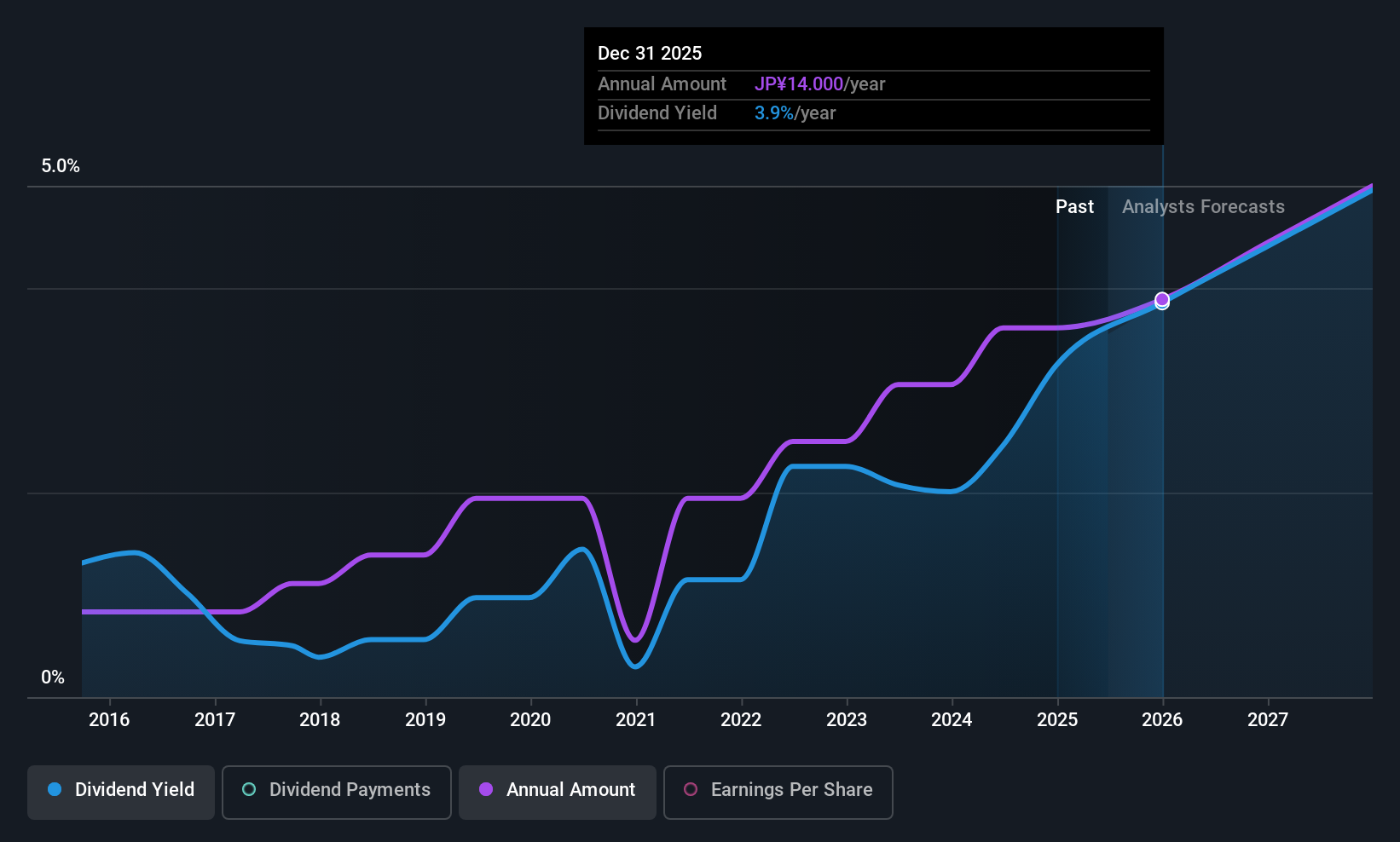Click the 2021 x-axis label
This screenshot has width=1400, height=842.
pos(636,720)
